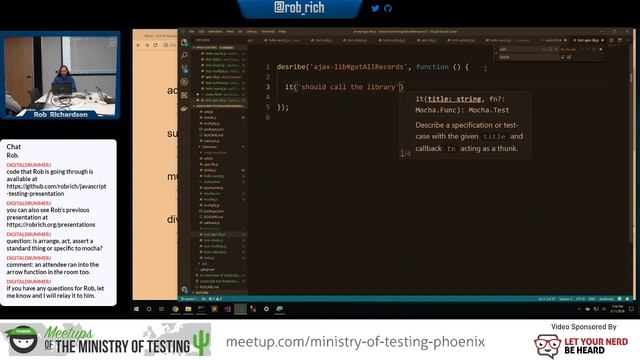Viewport: 640px width, 360px height.
Task: Open the Go menu
Action: pos(240,31)
